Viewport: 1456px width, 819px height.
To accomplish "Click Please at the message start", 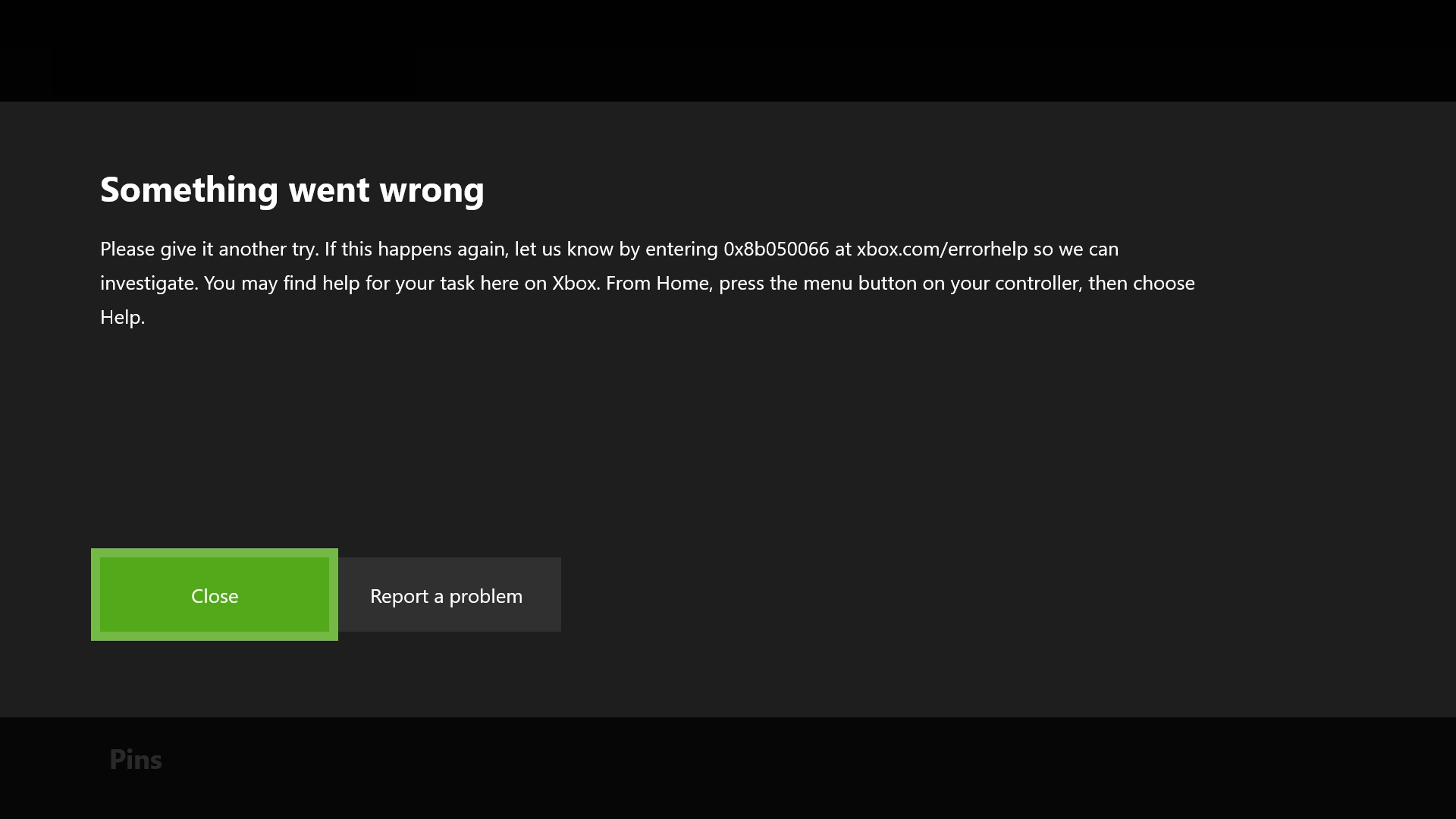I will click(x=127, y=249).
